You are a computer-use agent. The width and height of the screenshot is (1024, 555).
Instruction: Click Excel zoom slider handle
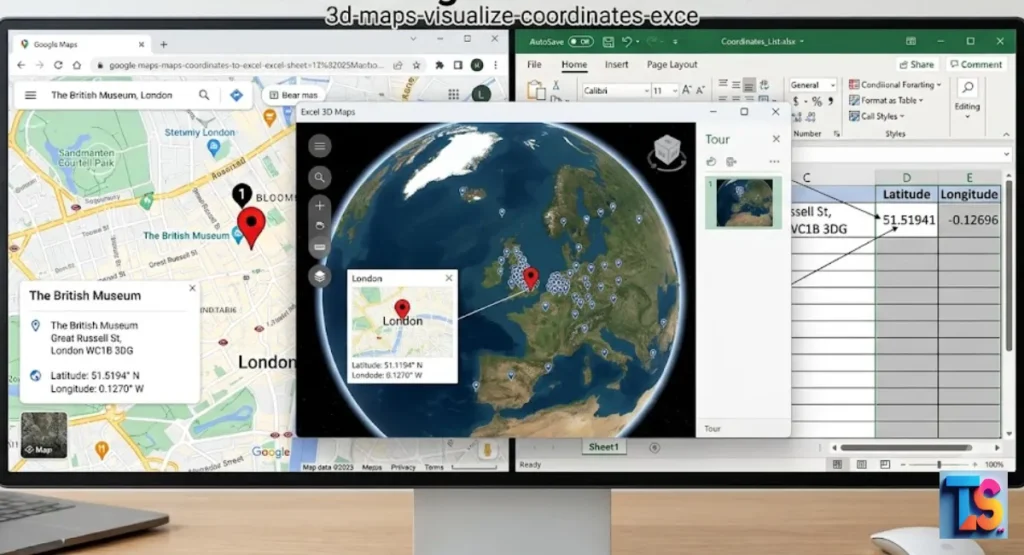939,464
